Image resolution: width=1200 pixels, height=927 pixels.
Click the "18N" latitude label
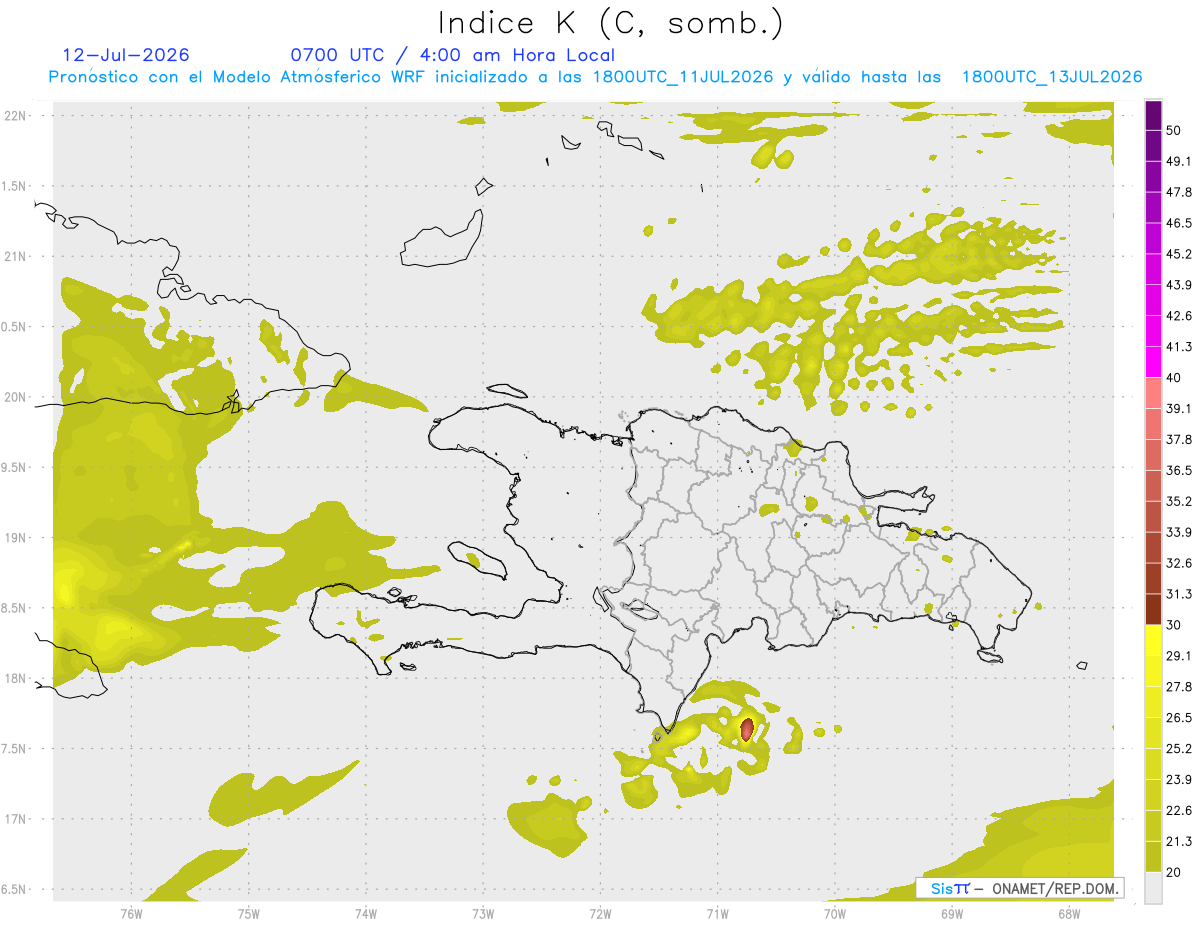[17, 678]
